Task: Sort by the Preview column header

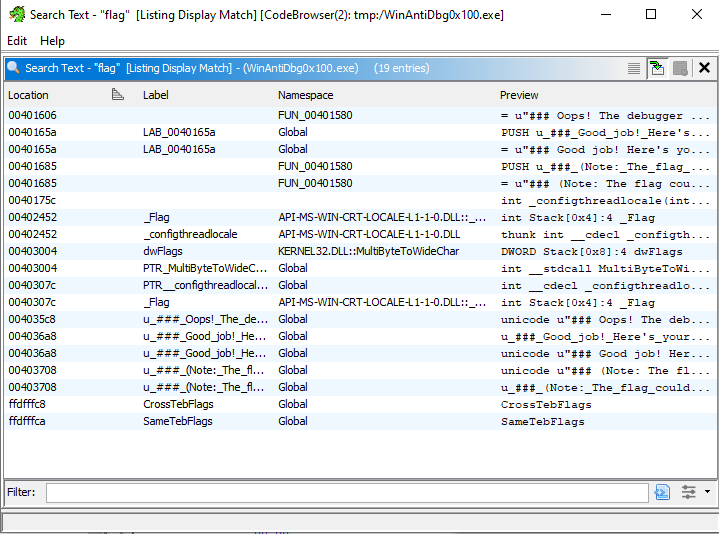Action: coord(519,95)
